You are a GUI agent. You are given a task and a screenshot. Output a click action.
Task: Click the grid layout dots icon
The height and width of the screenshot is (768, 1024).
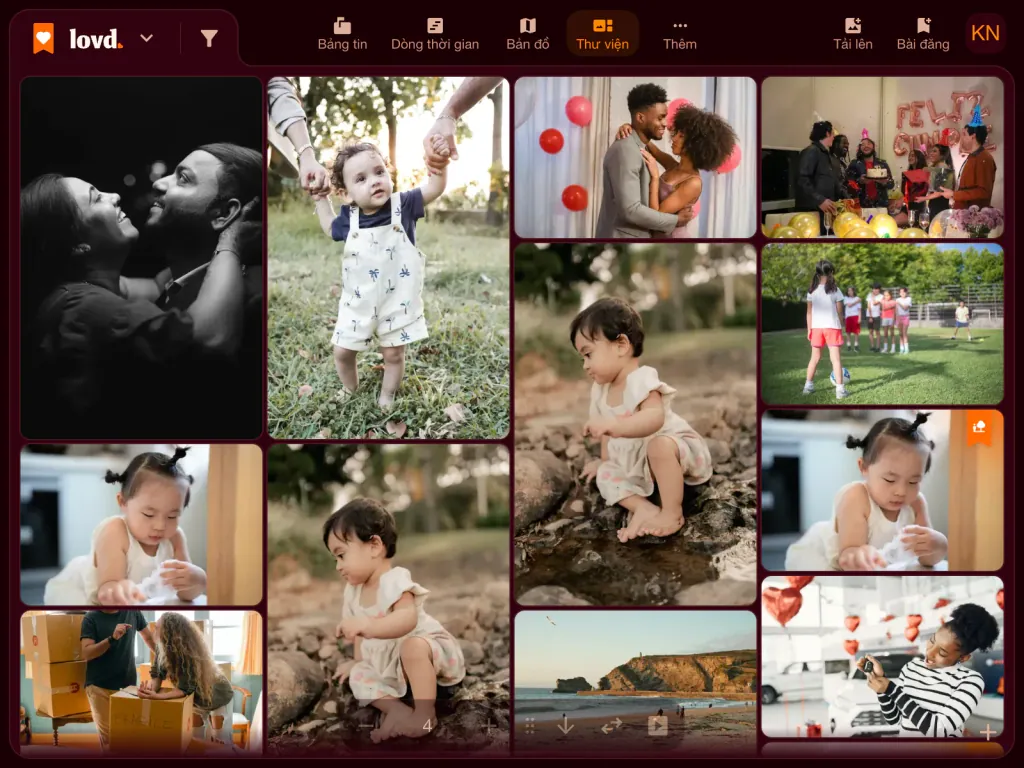coord(530,726)
